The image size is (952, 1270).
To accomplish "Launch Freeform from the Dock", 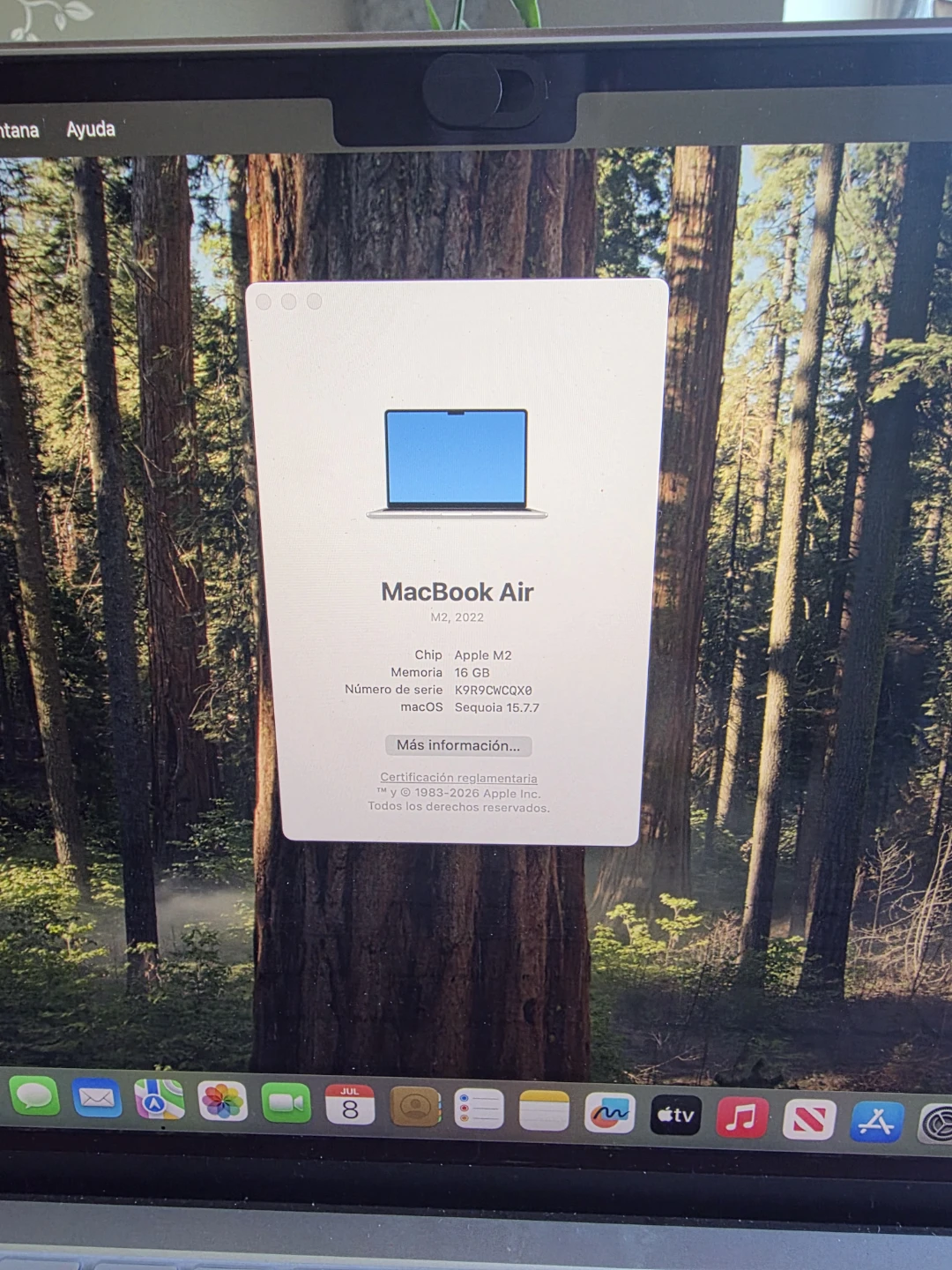I will coord(610,1113).
